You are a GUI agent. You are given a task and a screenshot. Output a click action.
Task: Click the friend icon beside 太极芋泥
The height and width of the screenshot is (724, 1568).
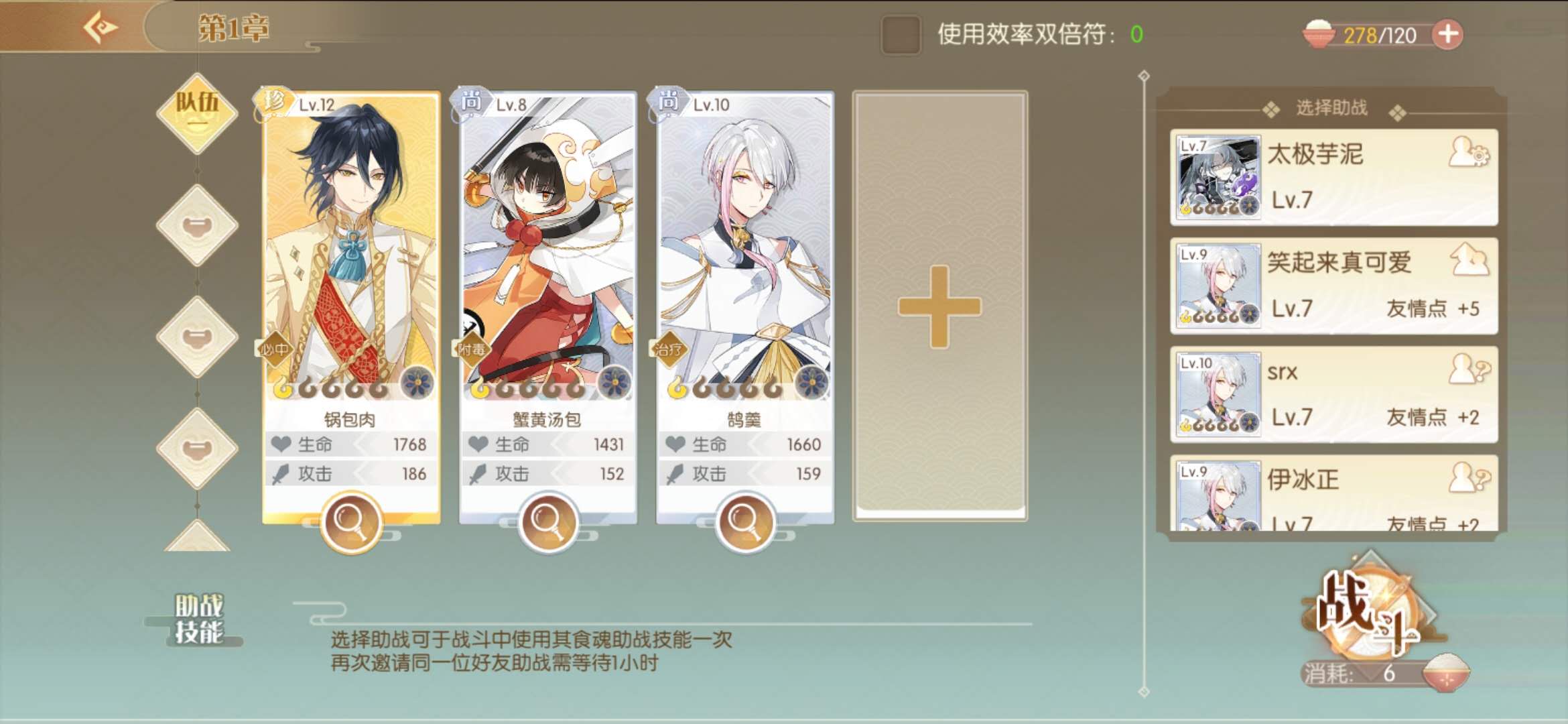(1469, 152)
